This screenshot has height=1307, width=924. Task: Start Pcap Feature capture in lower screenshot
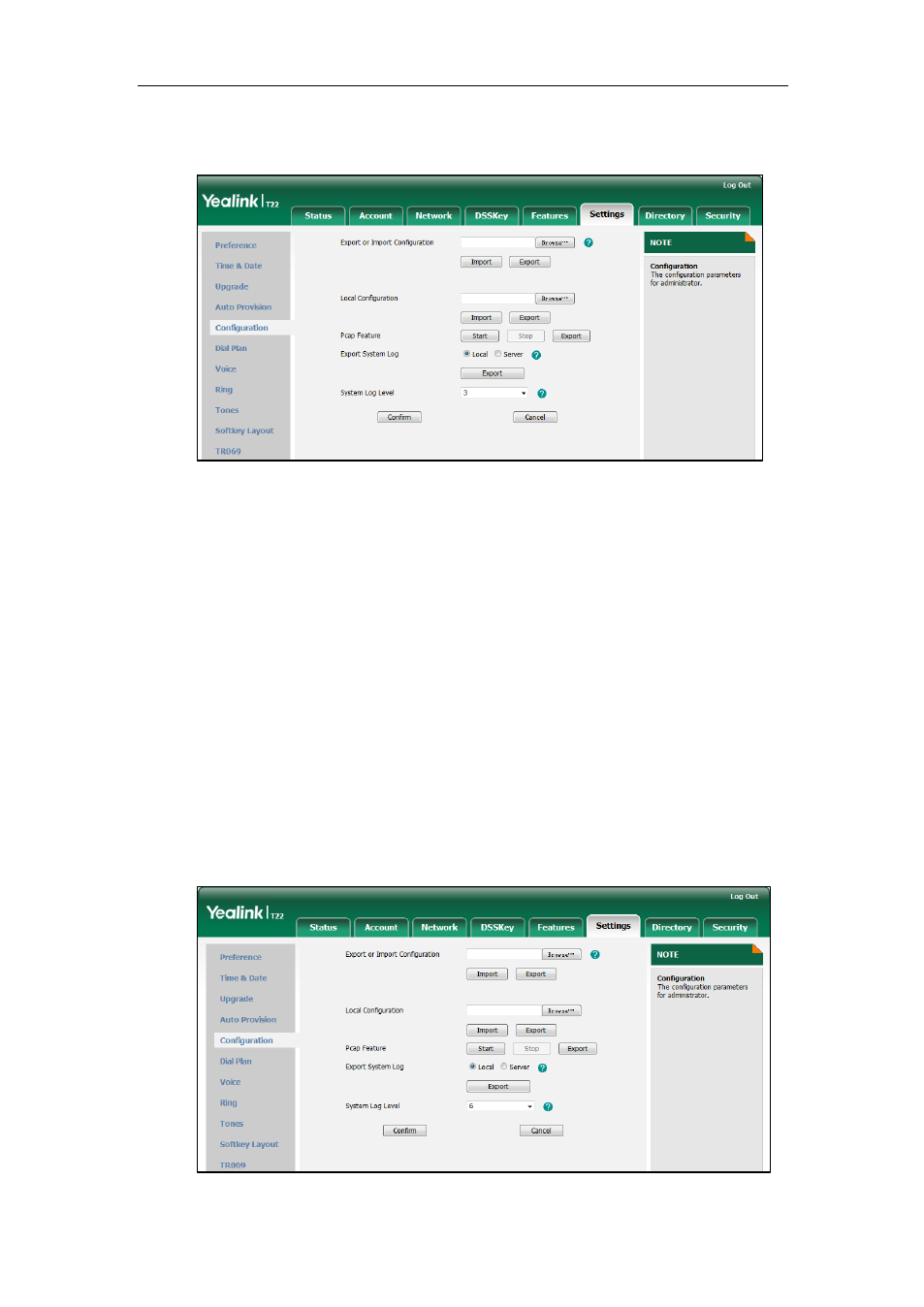(486, 1049)
